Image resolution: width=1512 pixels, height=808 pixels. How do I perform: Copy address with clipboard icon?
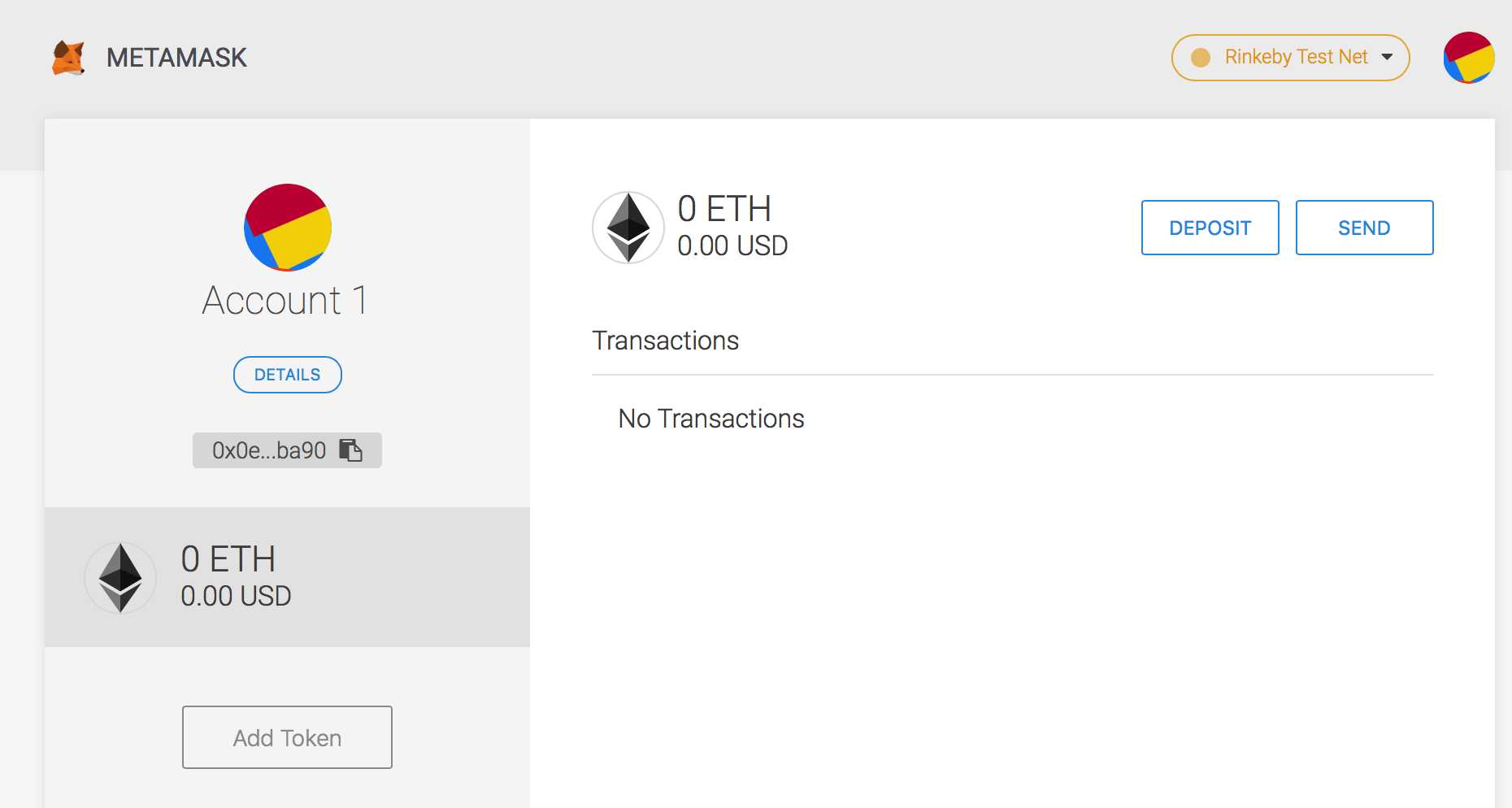coord(350,450)
